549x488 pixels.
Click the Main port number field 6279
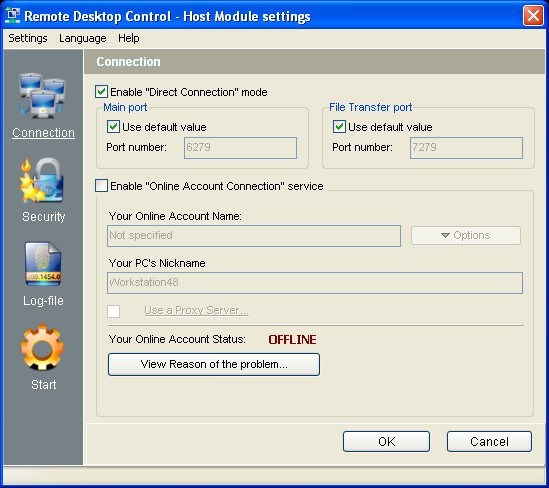click(240, 148)
